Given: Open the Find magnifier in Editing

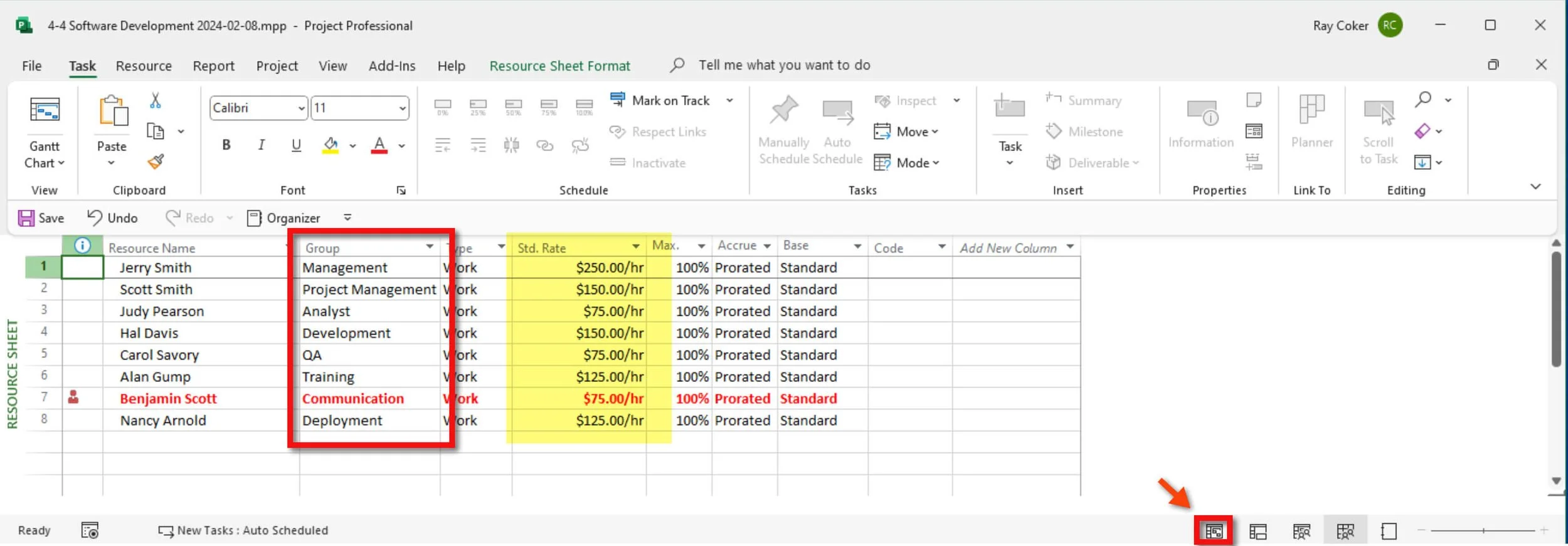Looking at the screenshot, I should tap(1423, 99).
